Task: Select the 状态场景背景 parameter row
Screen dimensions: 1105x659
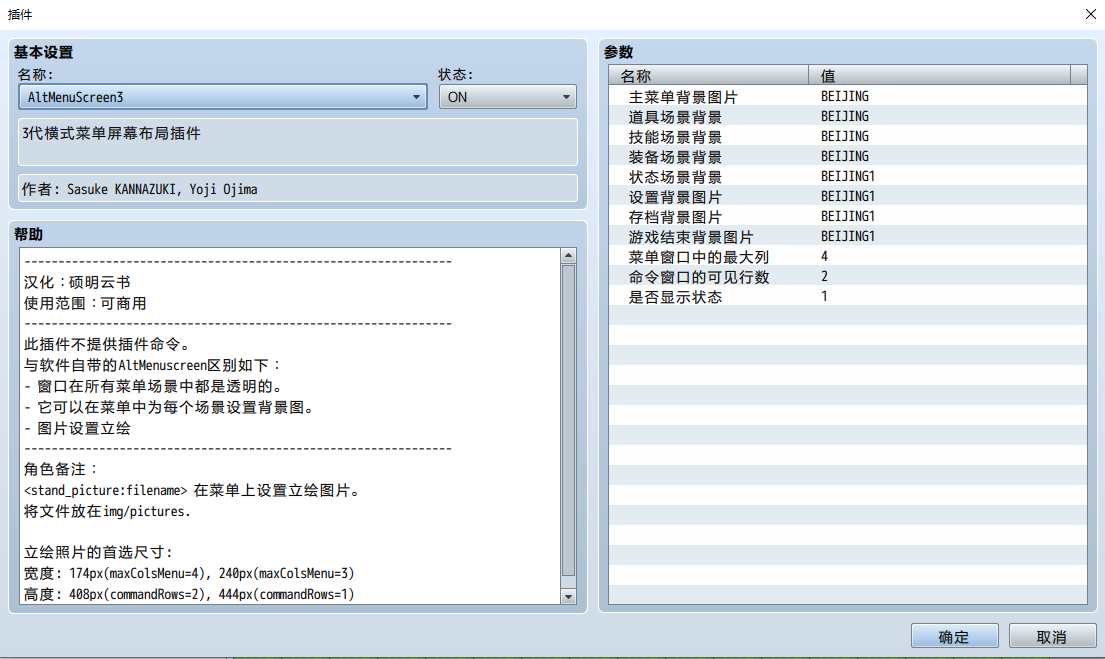Action: (x=848, y=176)
